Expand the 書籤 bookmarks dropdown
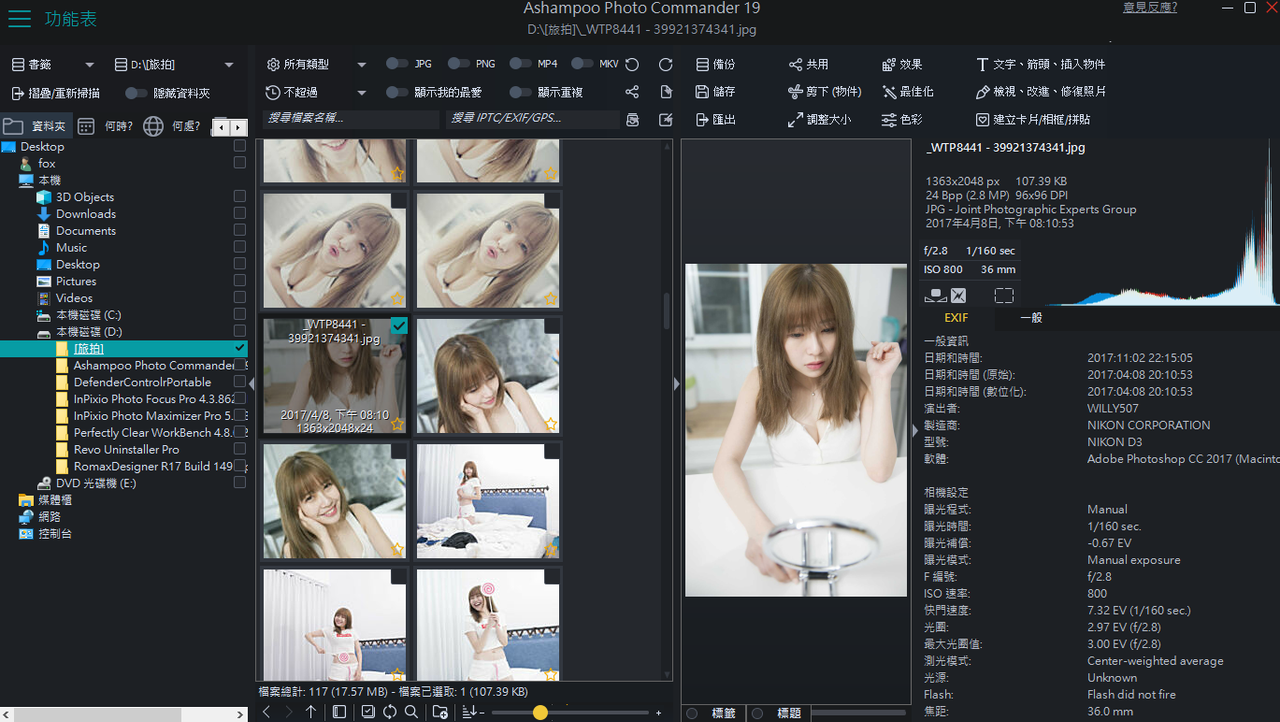 click(x=89, y=65)
